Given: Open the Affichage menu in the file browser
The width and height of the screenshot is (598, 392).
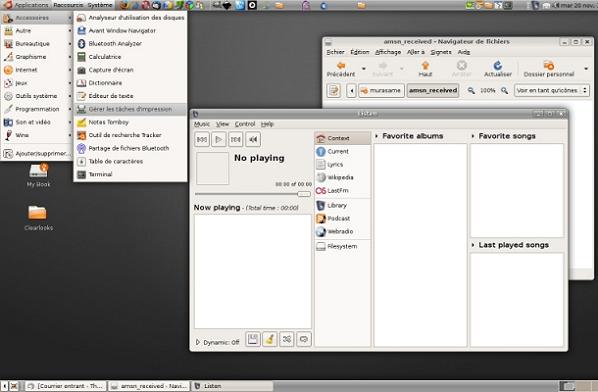Looking at the screenshot, I should coord(388,52).
